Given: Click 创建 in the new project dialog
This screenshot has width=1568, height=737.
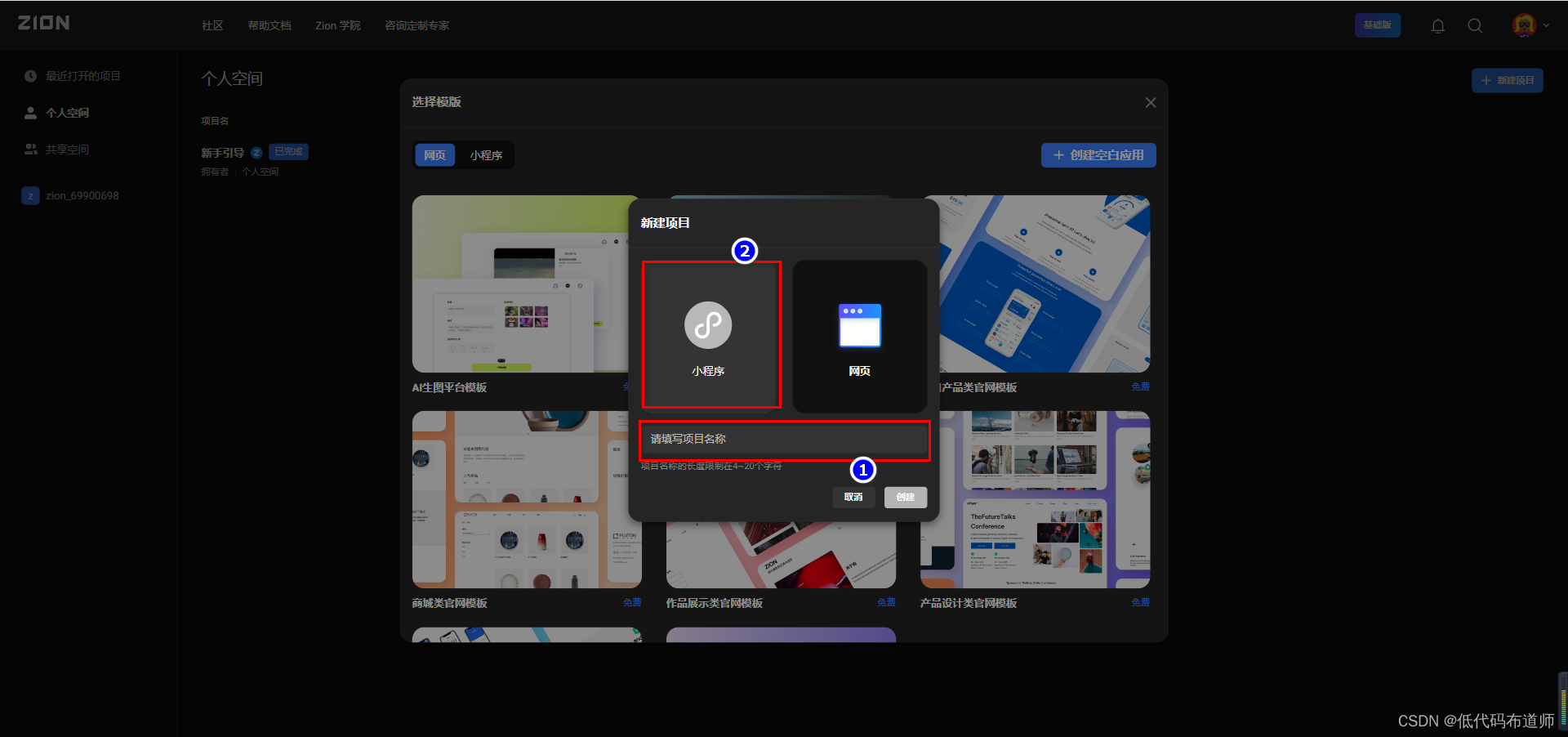Looking at the screenshot, I should [906, 497].
